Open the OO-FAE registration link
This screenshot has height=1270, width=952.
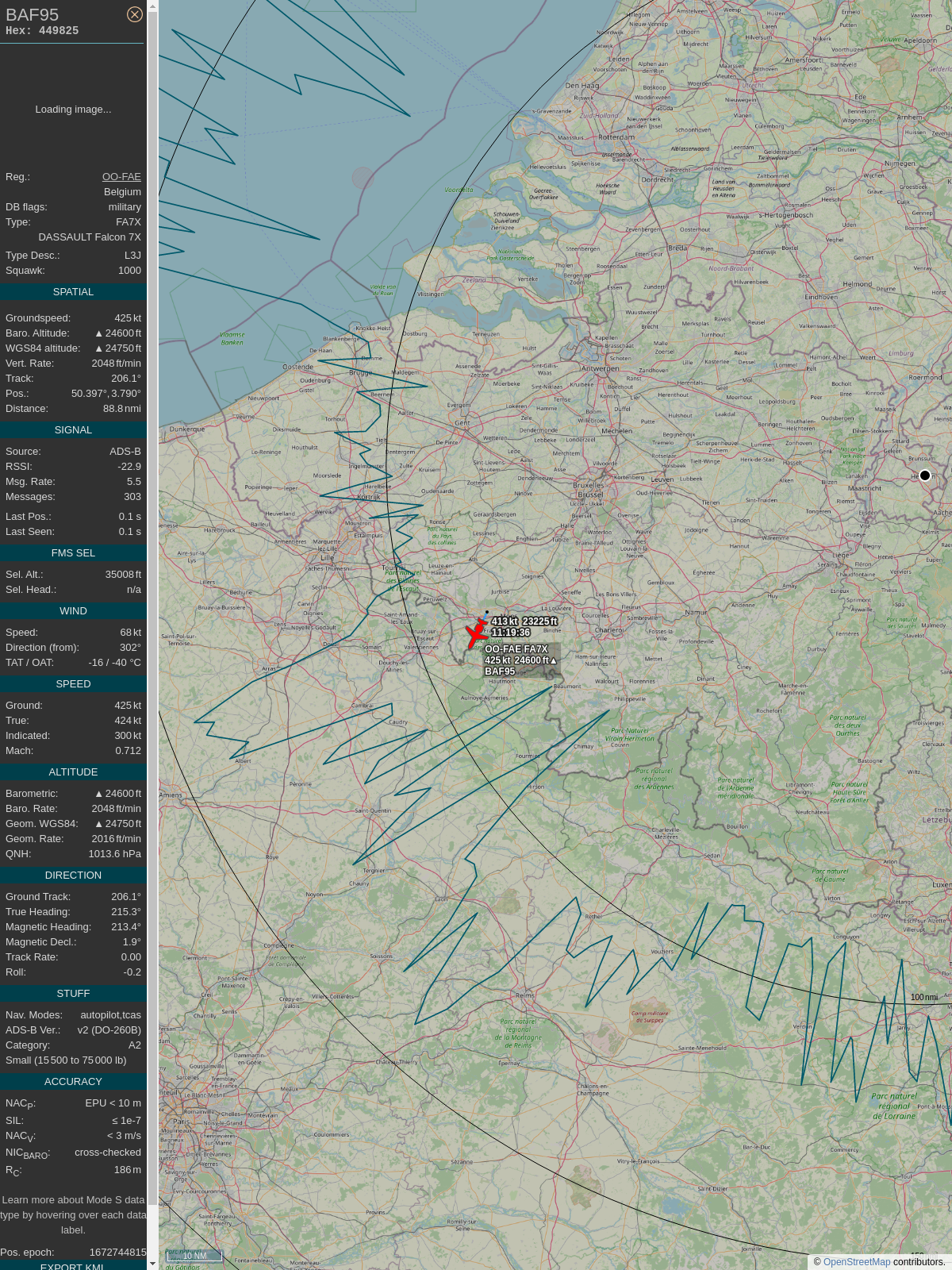(x=121, y=177)
